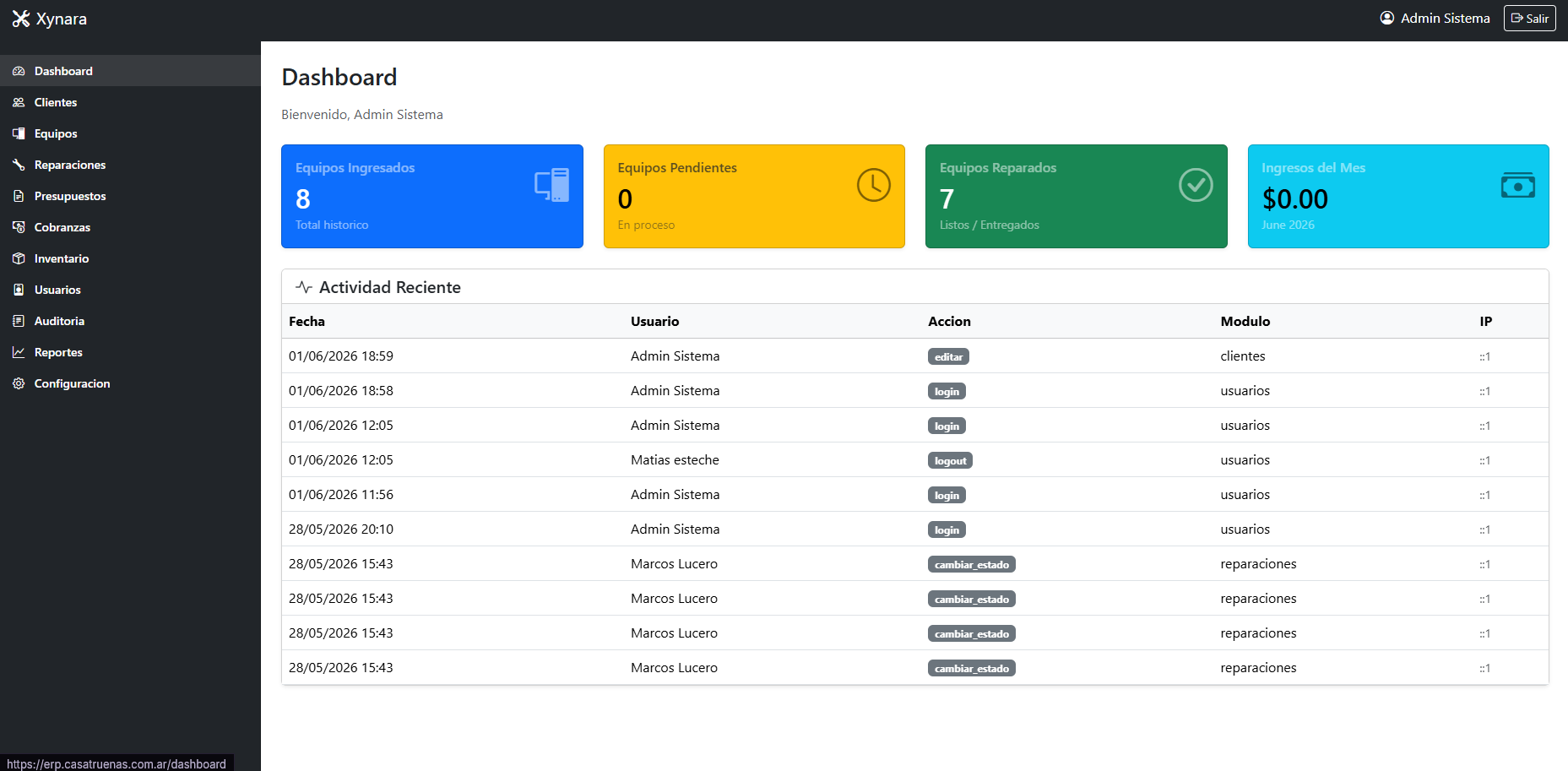The width and height of the screenshot is (1568, 771).
Task: View the Auditoria log
Action: [x=130, y=321]
